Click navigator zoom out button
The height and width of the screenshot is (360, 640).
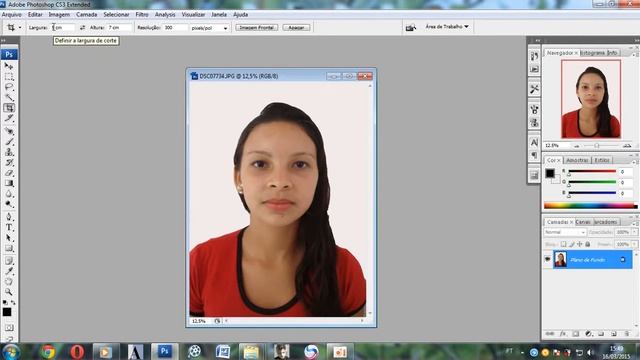coord(576,146)
